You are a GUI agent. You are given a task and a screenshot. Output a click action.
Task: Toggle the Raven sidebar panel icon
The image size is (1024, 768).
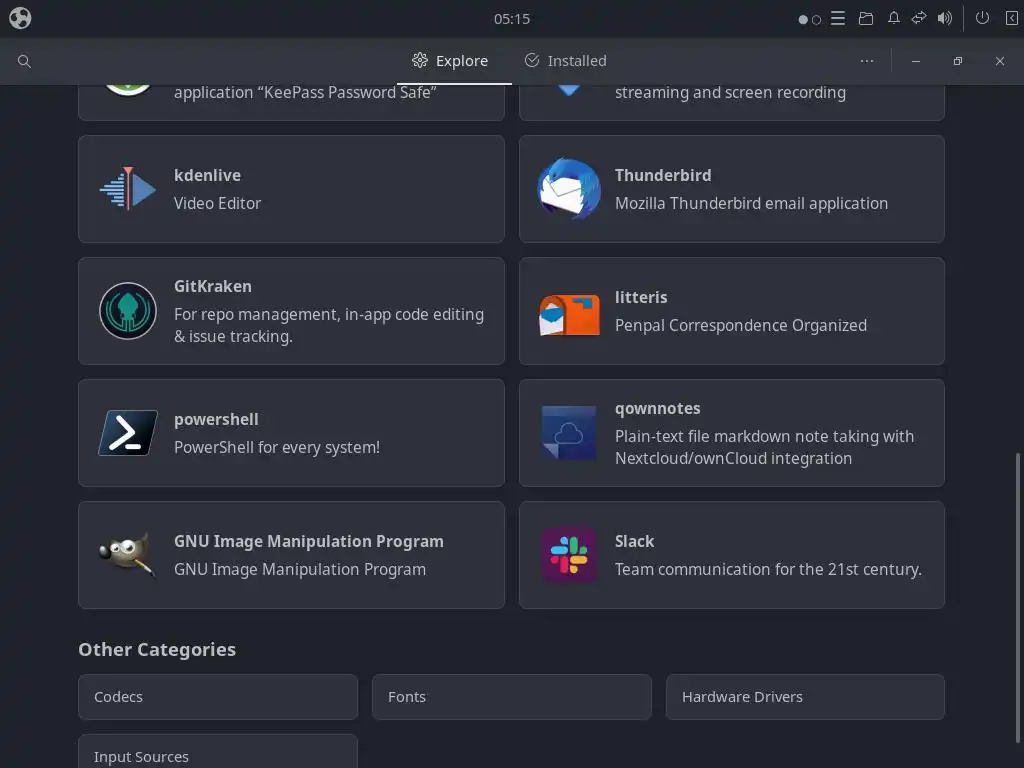click(1011, 18)
